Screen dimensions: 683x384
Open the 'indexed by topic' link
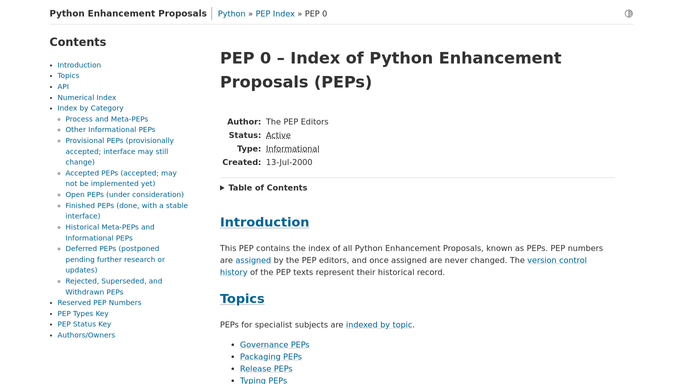pyautogui.click(x=379, y=325)
